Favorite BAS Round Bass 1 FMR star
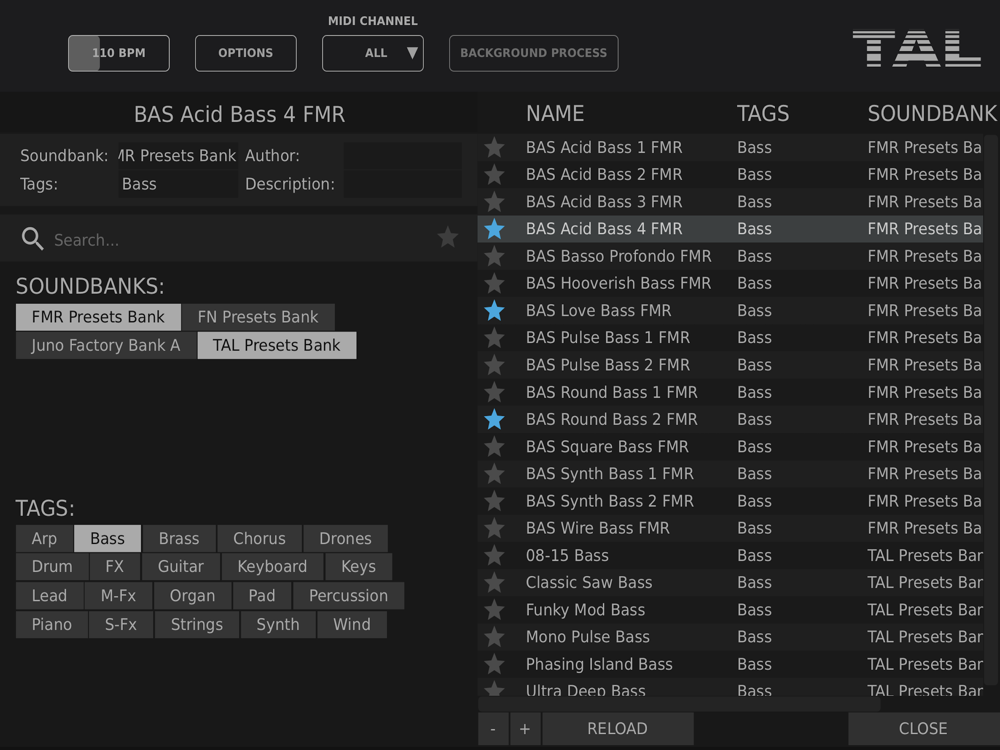This screenshot has width=1000, height=750. tap(494, 392)
